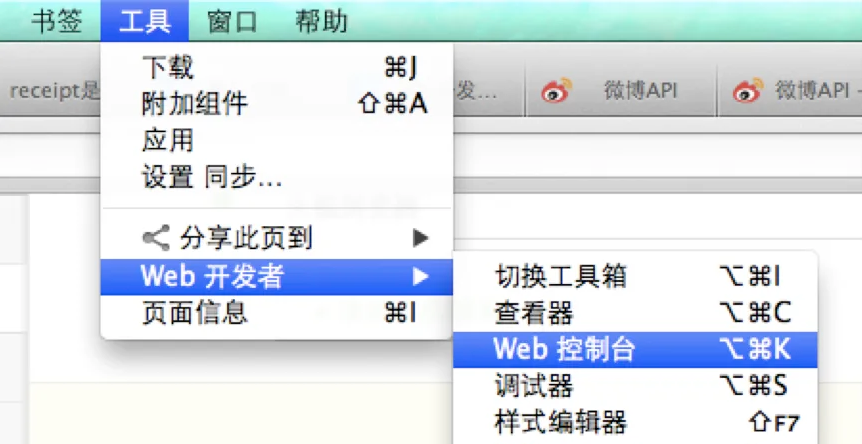Choose the 页面信息 menu item
The width and height of the screenshot is (862, 444).
277,313
